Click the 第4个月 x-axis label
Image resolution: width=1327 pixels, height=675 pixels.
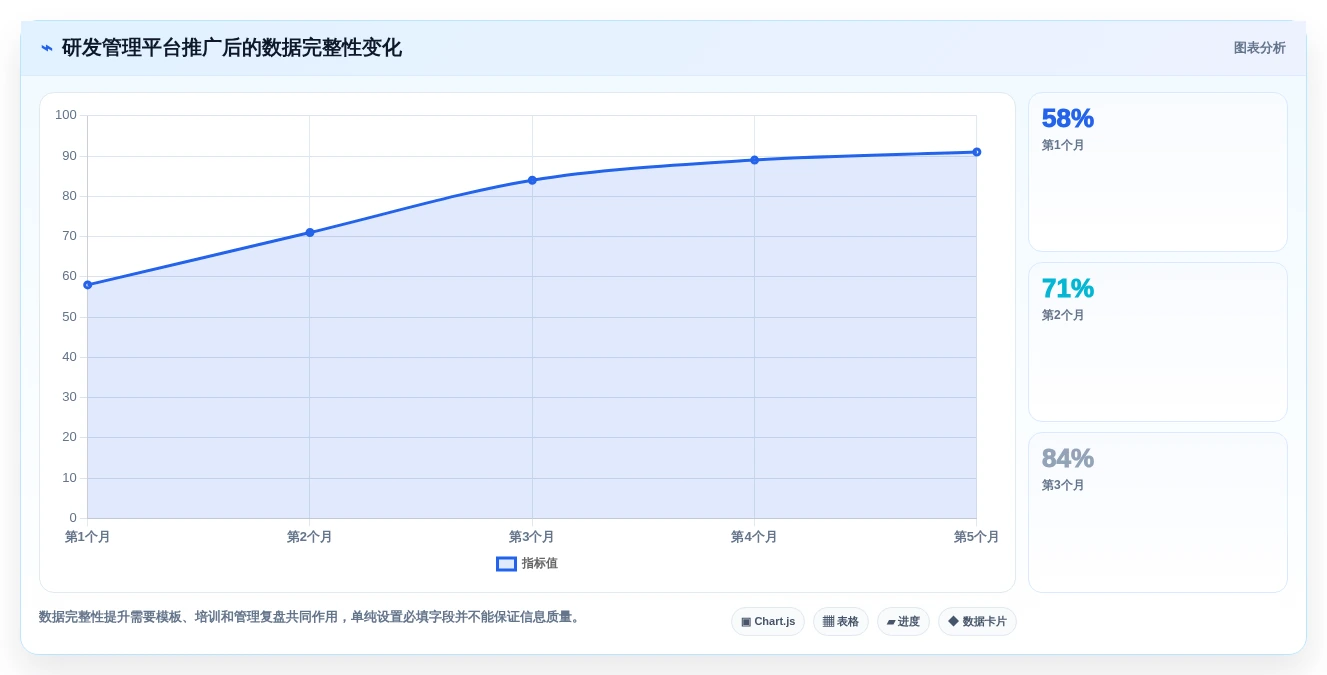click(x=754, y=537)
